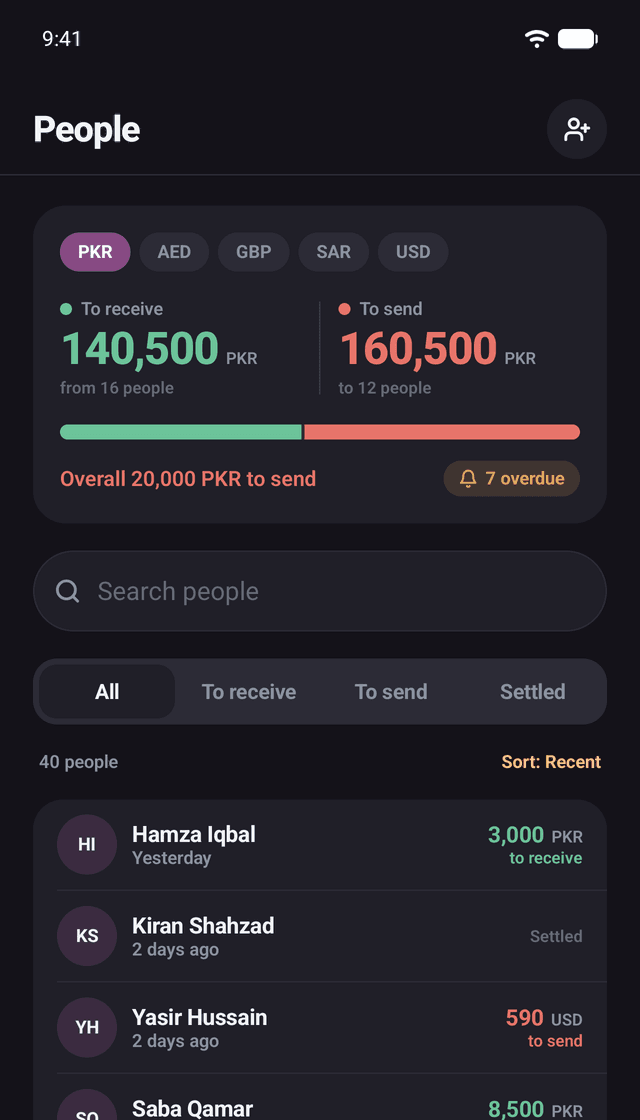
Task: Open the 7 overdue reminders
Action: (511, 479)
